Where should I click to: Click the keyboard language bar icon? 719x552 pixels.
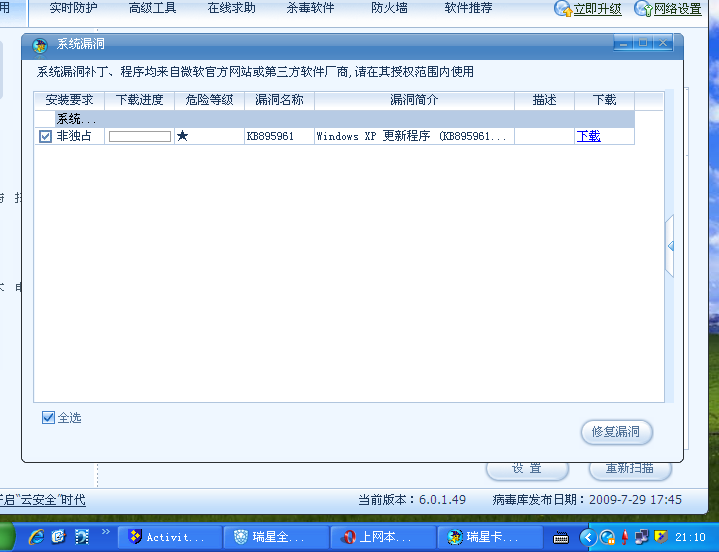(561, 537)
